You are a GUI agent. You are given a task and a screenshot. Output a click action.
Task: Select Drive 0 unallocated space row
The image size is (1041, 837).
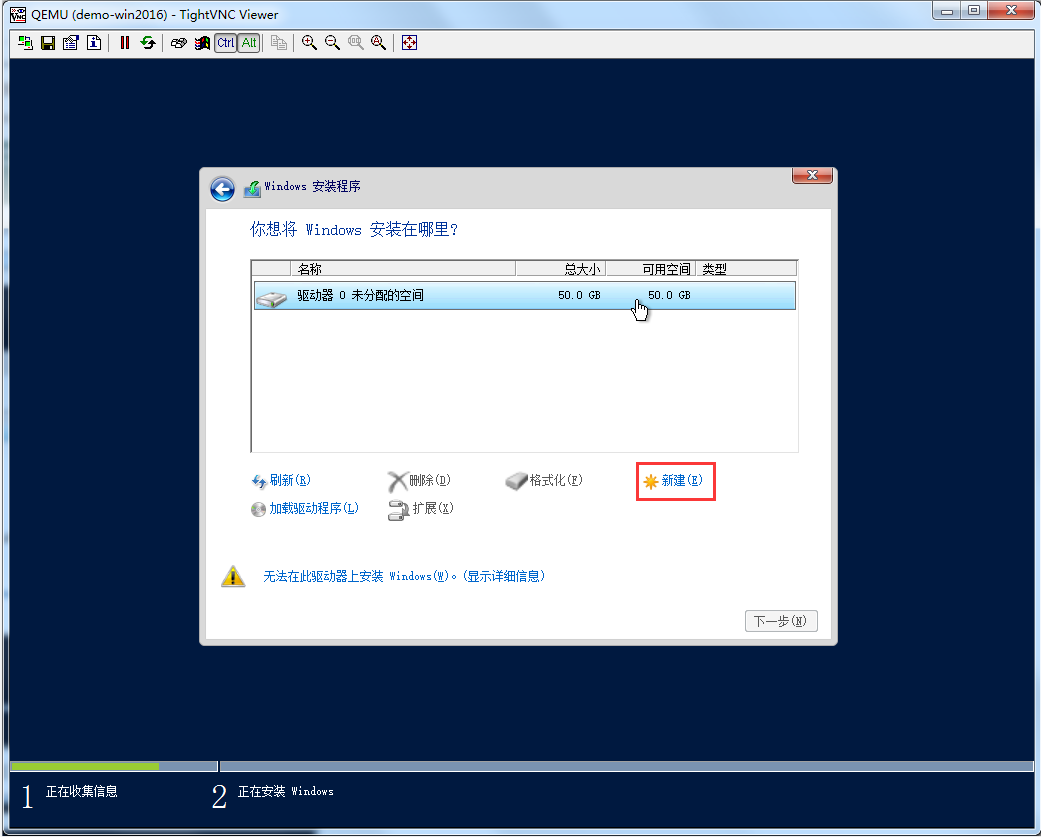pyautogui.click(x=524, y=295)
